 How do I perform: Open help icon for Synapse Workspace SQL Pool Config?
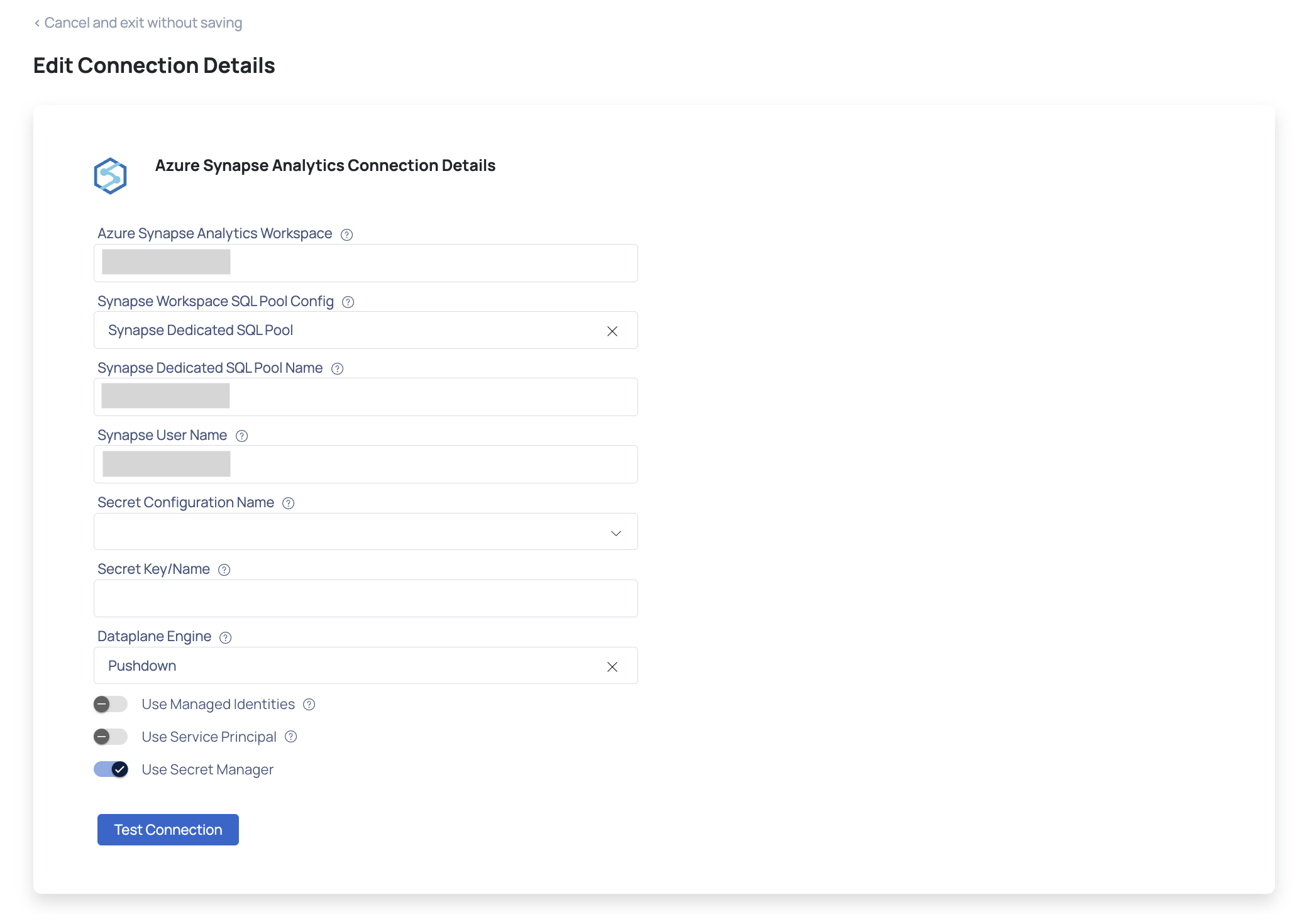pyautogui.click(x=348, y=302)
